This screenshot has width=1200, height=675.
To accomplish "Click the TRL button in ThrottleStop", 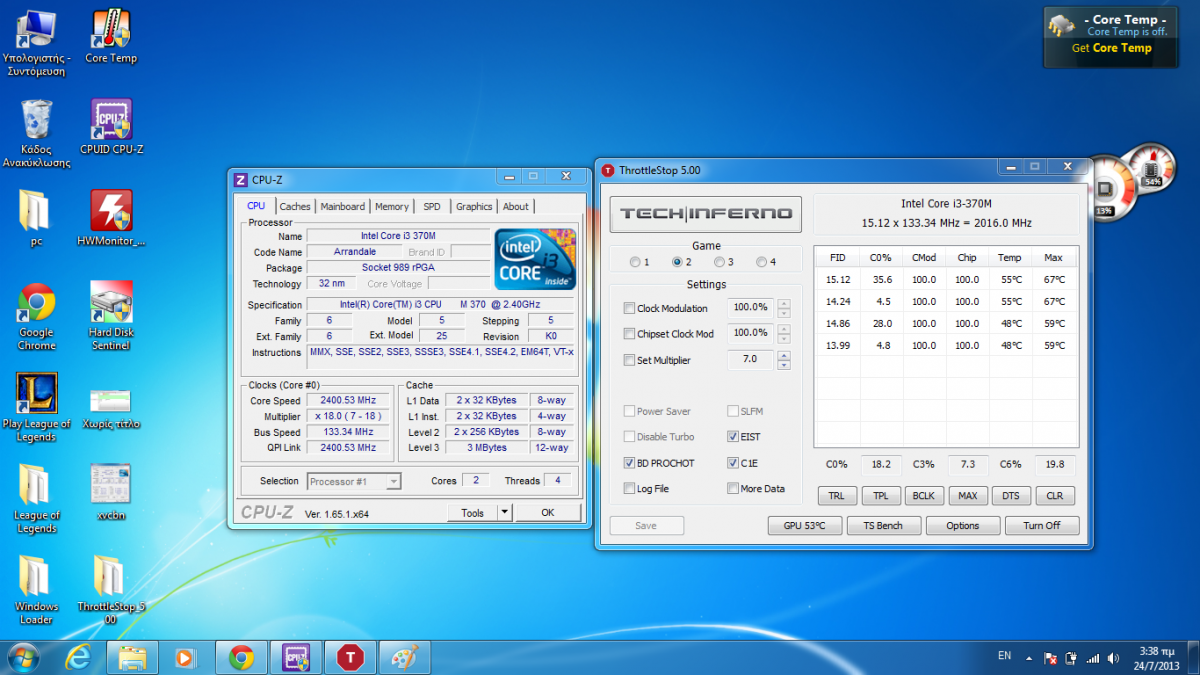I will [x=836, y=496].
